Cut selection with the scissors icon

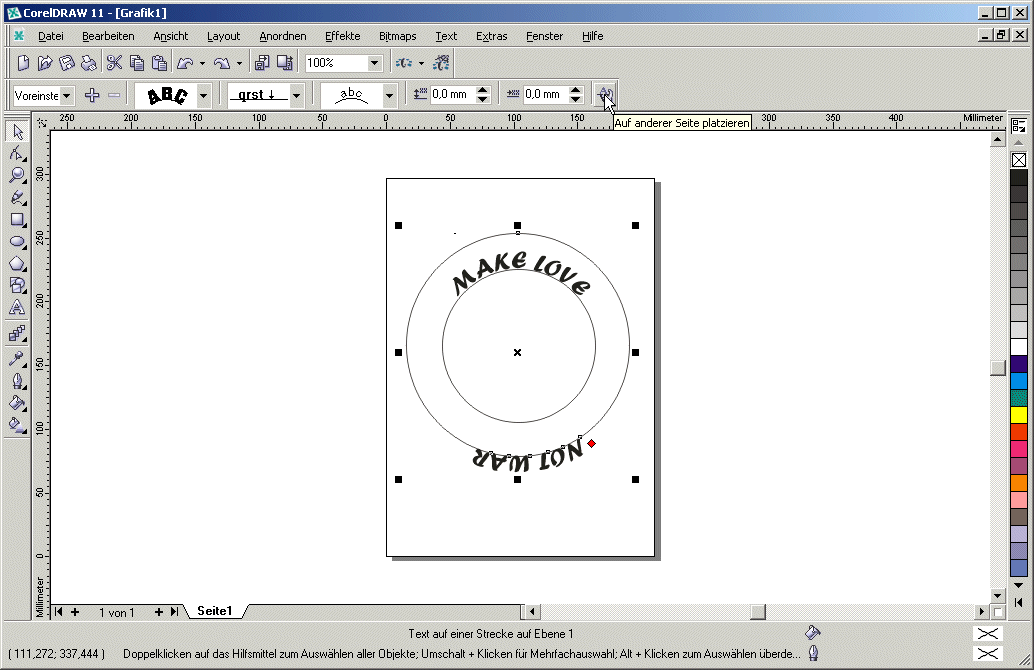pyautogui.click(x=114, y=63)
